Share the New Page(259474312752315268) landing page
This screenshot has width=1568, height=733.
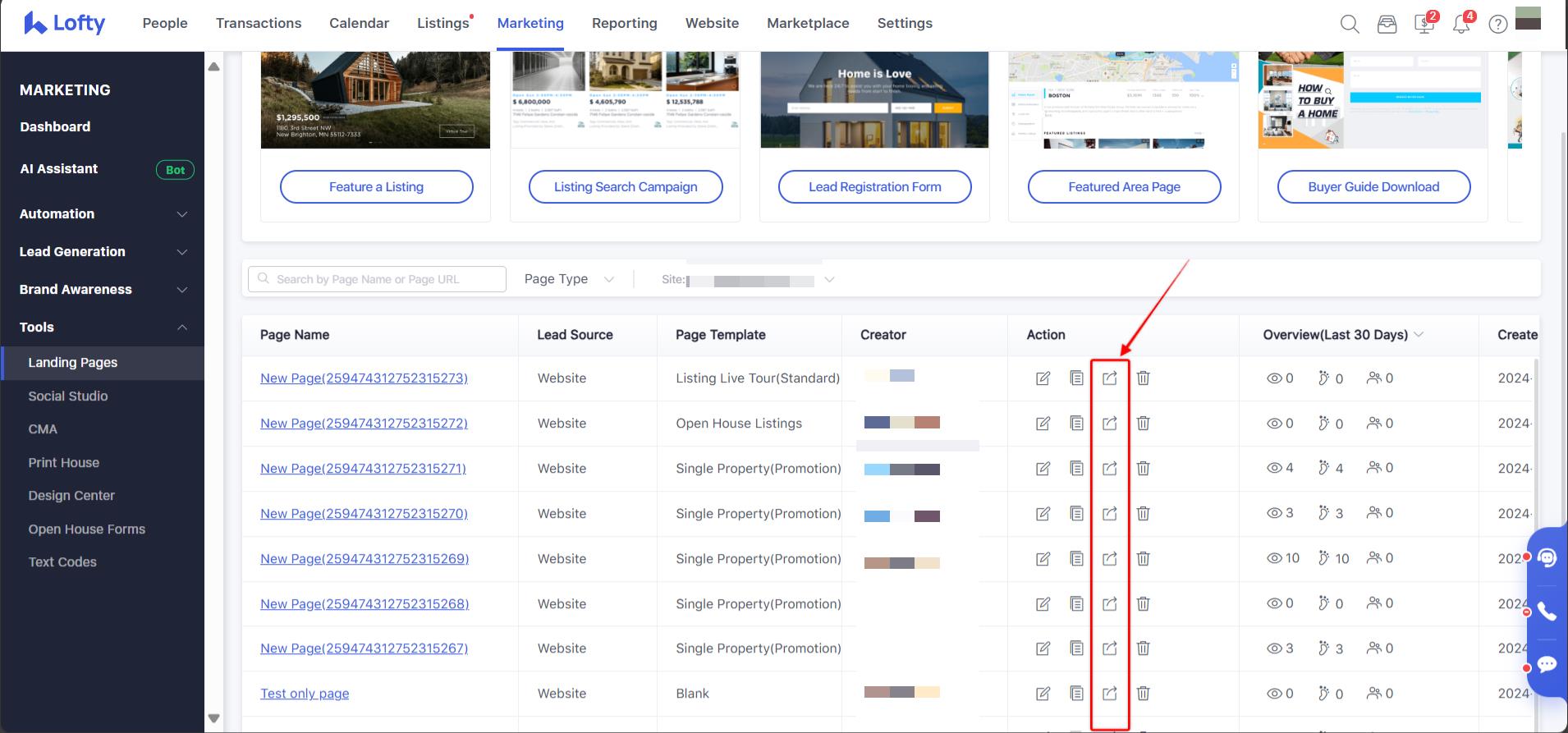point(1110,604)
